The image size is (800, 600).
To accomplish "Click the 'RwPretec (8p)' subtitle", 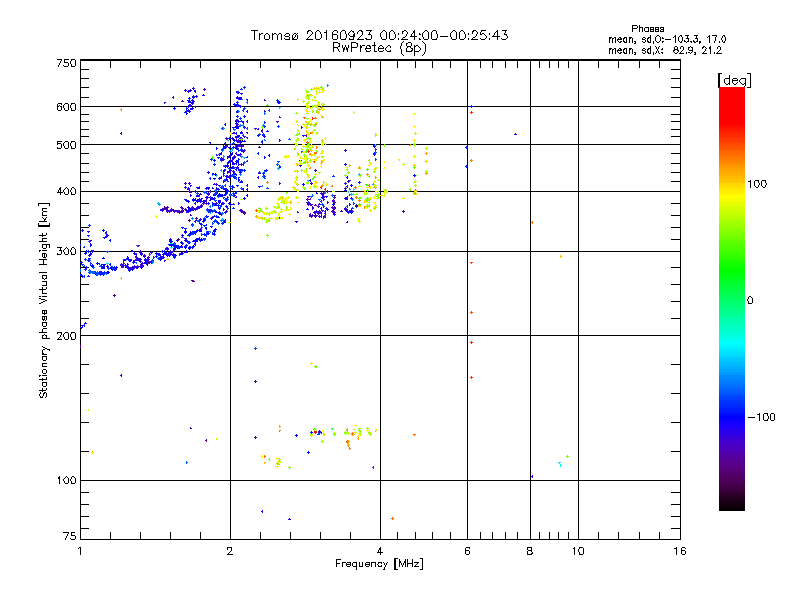I will point(379,48).
